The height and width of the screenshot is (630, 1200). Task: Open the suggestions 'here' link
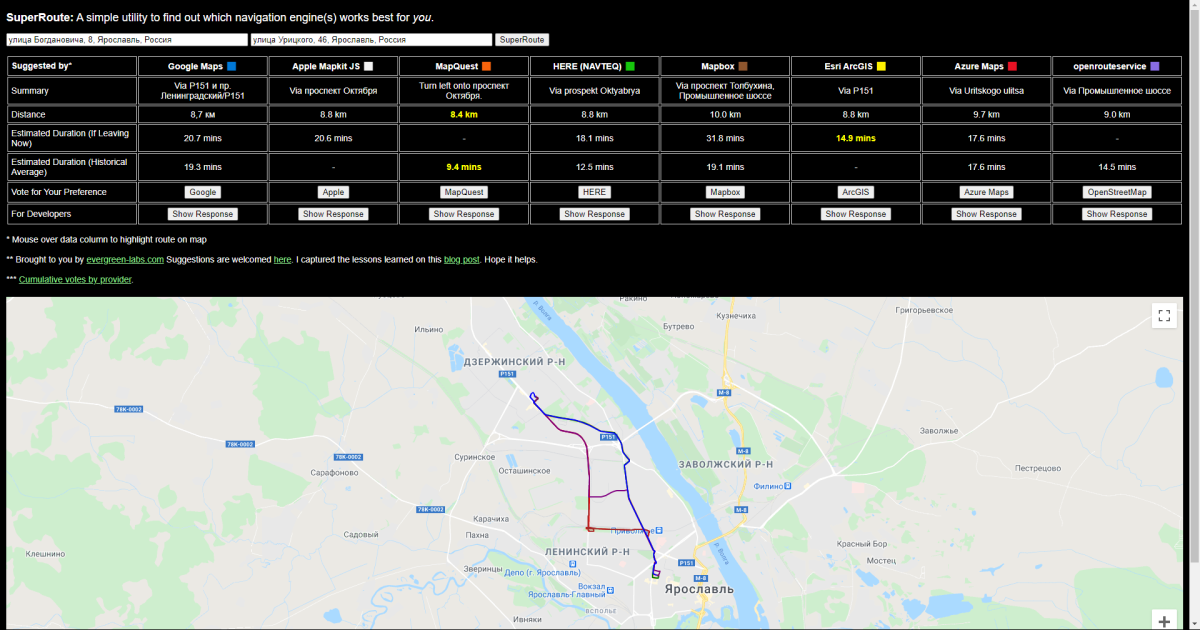[283, 260]
